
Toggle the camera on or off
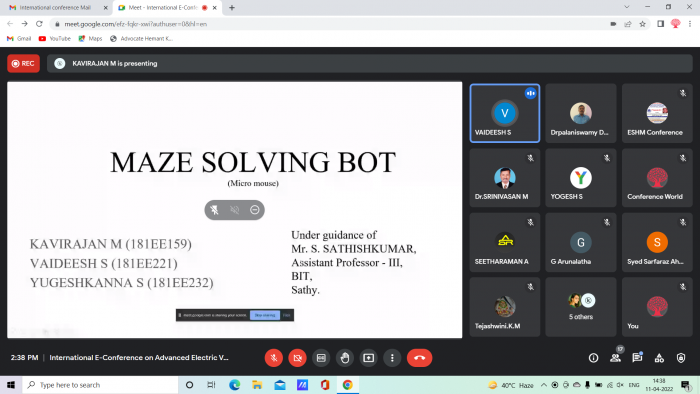point(297,358)
